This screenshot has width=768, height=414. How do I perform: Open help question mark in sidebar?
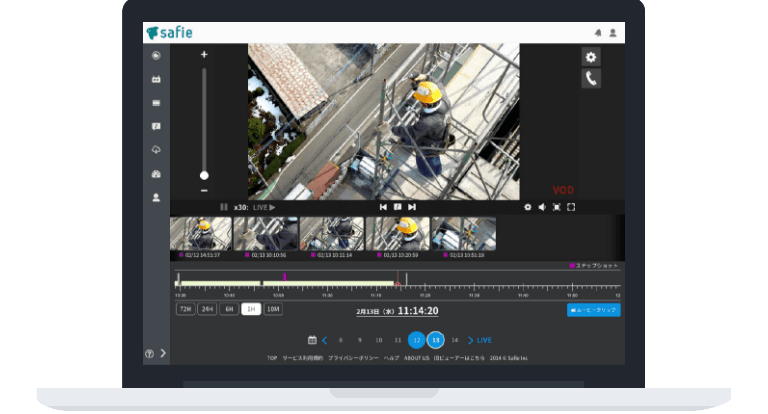pyautogui.click(x=150, y=353)
